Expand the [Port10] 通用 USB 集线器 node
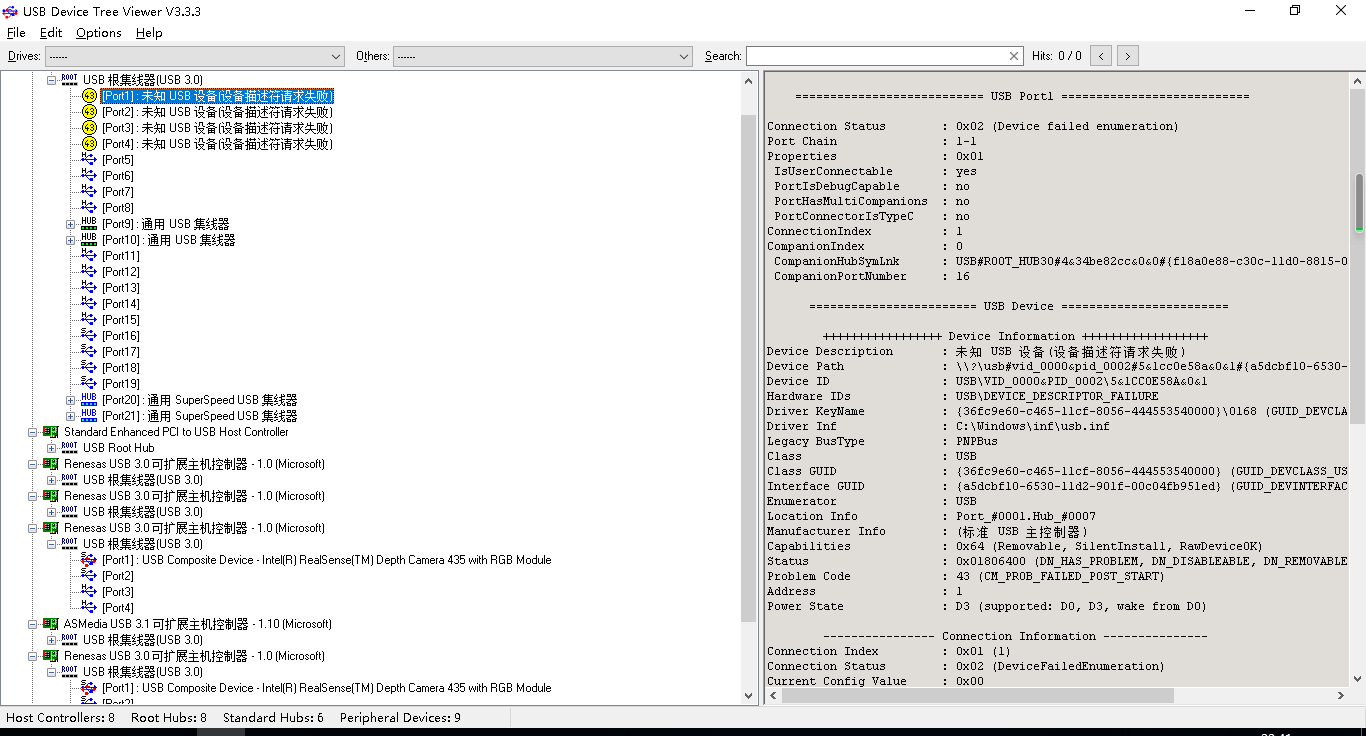The image size is (1366, 736). click(71, 240)
